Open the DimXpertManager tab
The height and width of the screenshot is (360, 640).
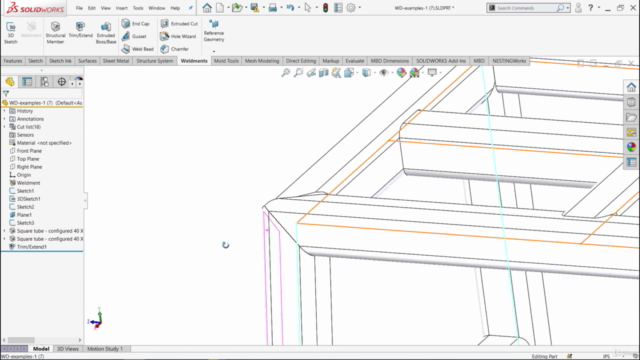click(62, 82)
